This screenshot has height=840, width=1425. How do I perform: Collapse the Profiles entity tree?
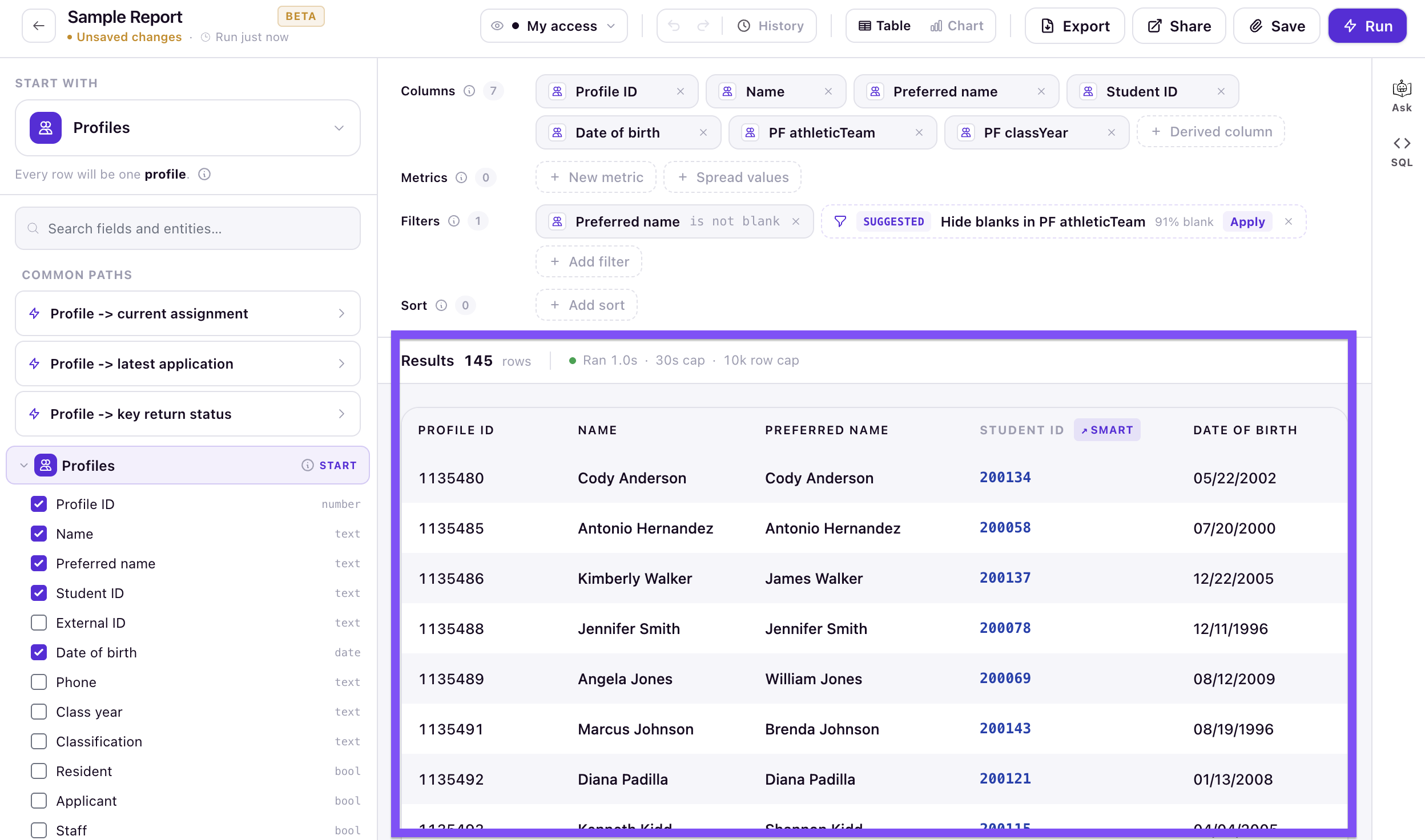click(23, 465)
